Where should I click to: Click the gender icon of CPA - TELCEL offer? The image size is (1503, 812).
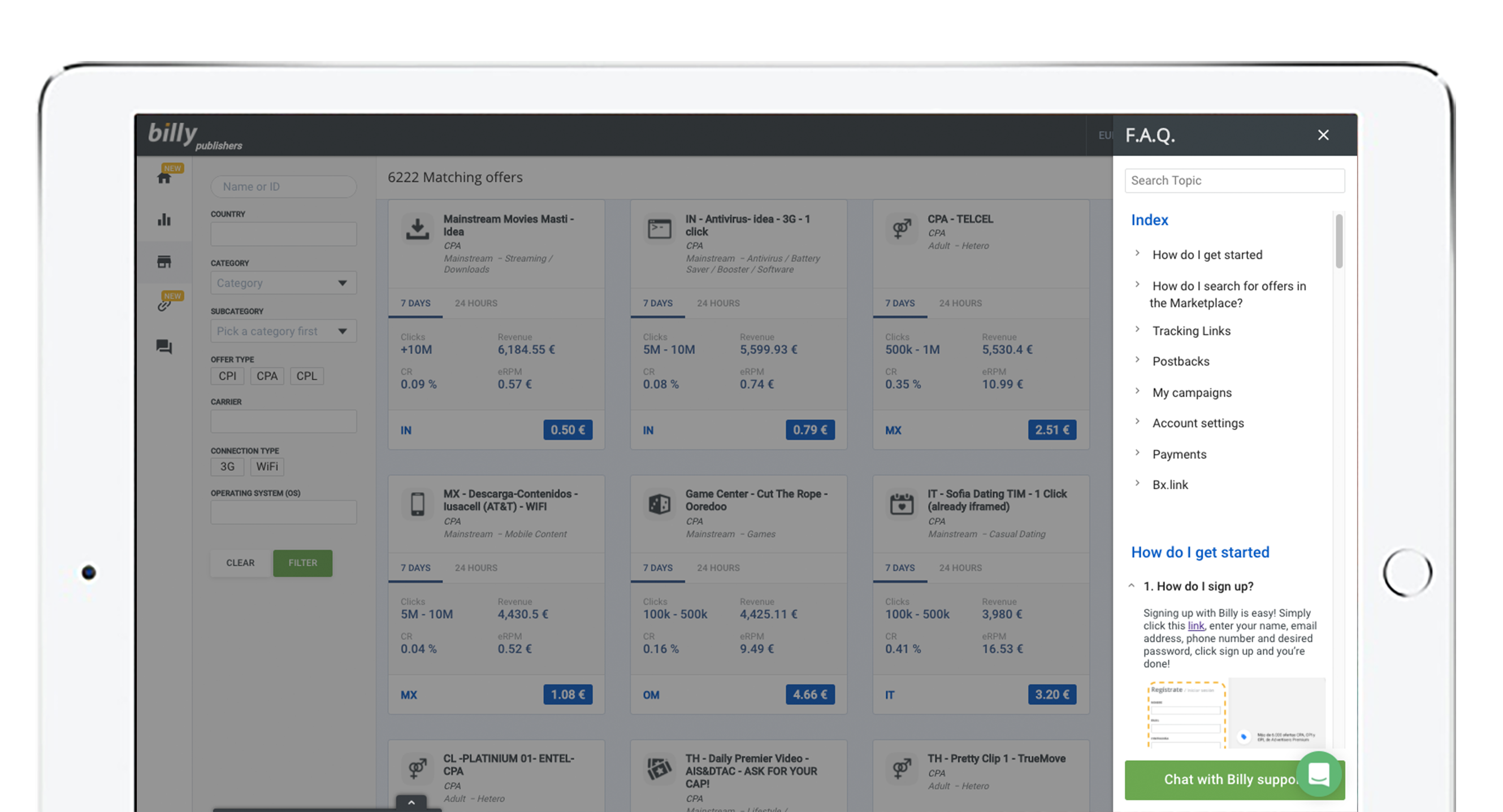[x=902, y=229]
